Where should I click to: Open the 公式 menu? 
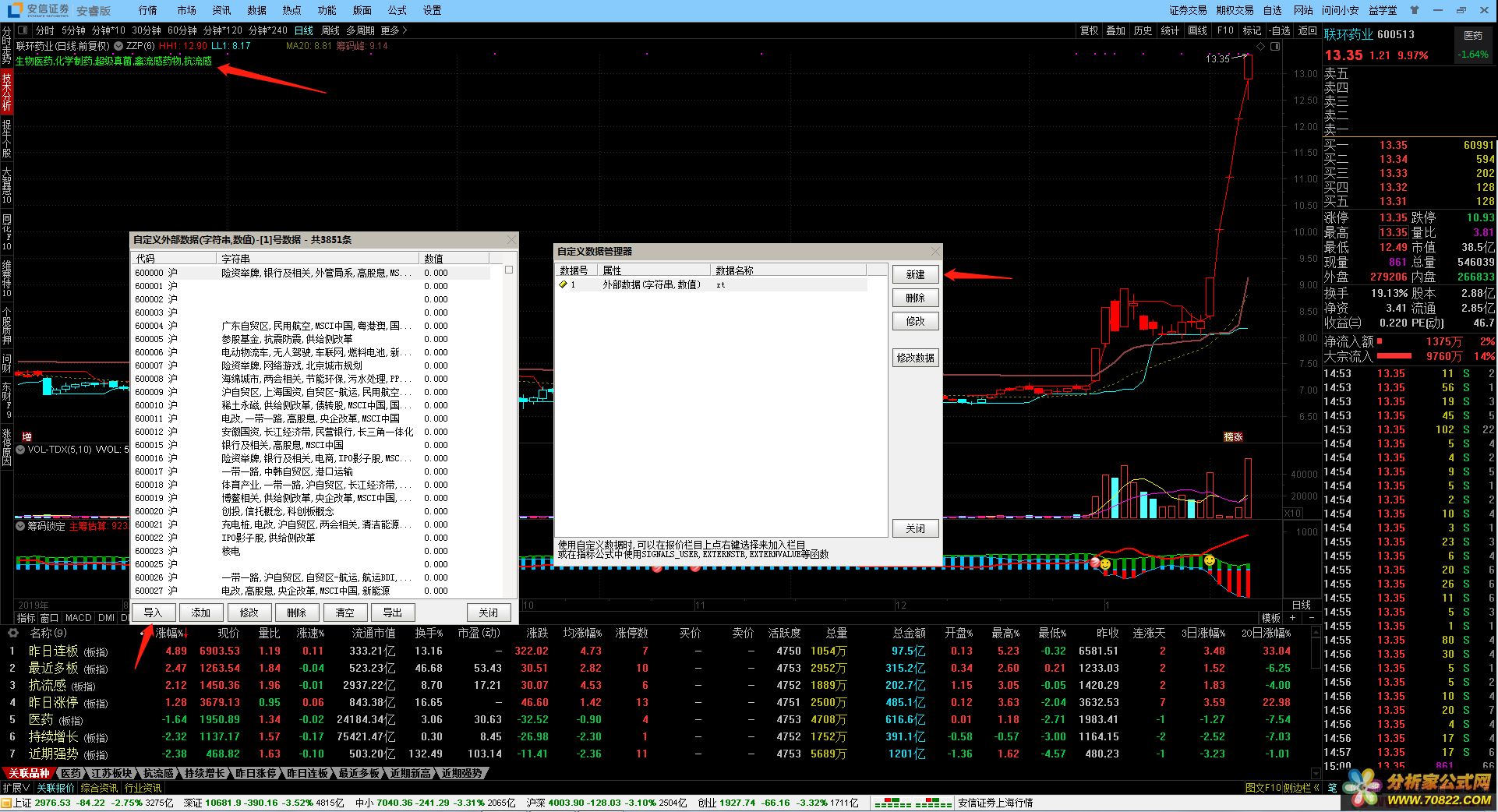(x=397, y=10)
